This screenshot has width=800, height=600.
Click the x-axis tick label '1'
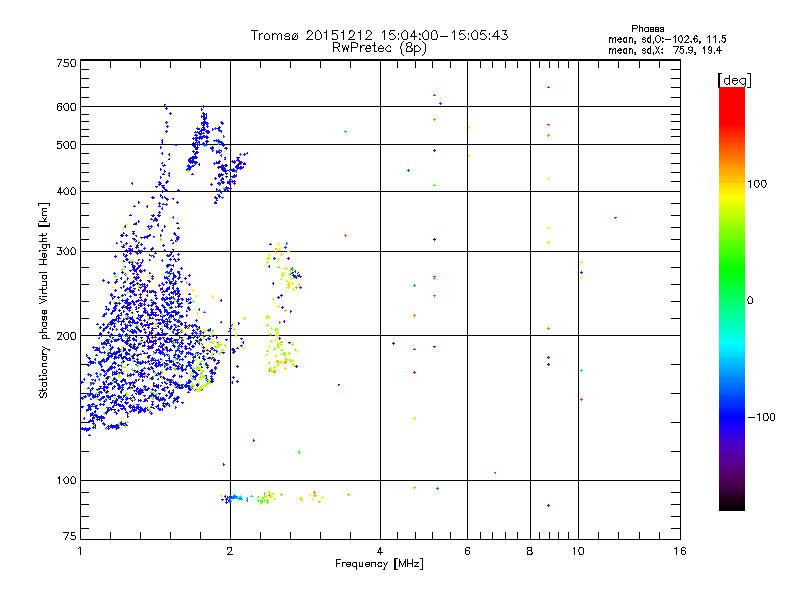[80, 551]
